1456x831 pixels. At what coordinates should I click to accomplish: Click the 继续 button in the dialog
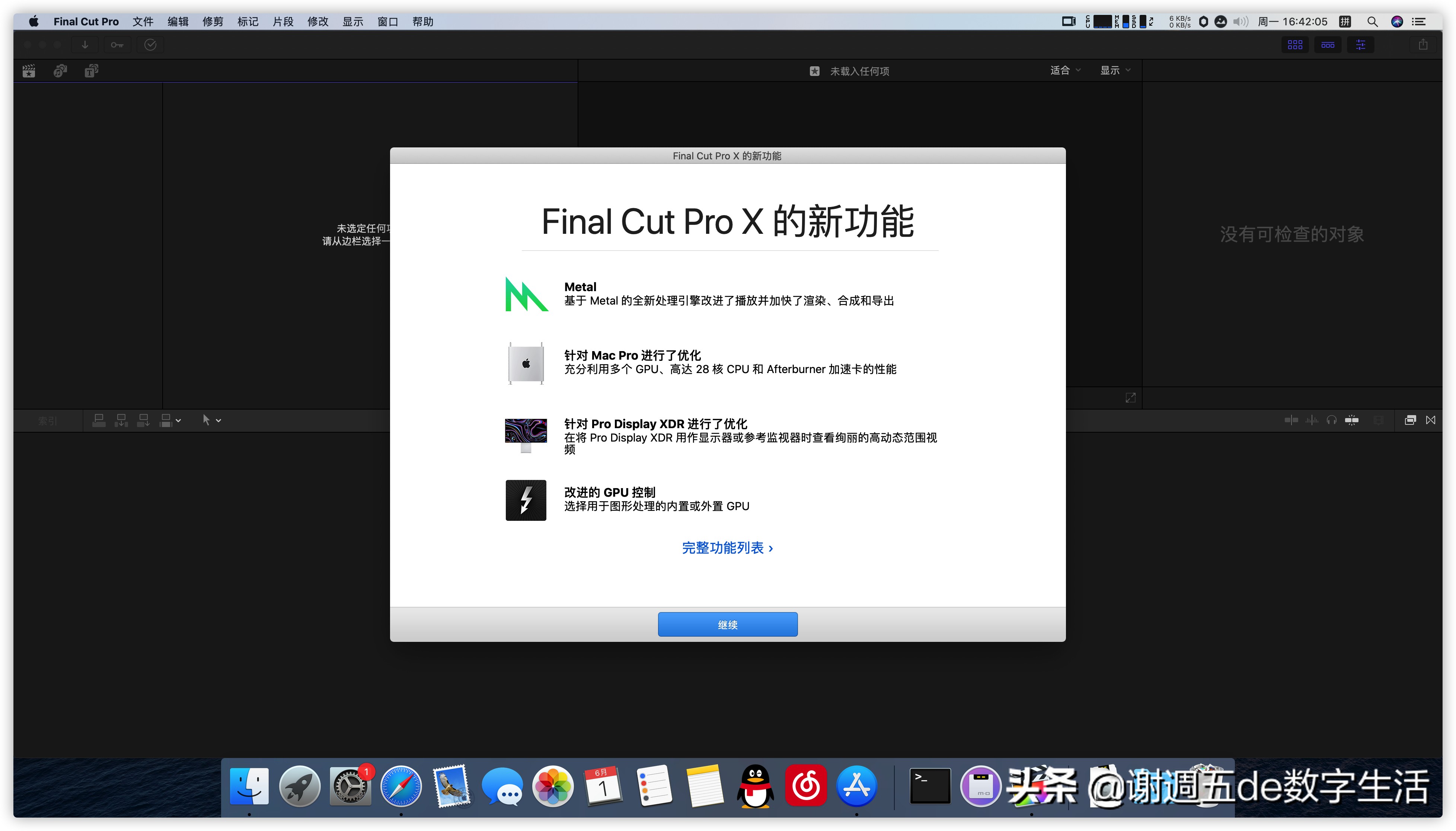[x=727, y=624]
